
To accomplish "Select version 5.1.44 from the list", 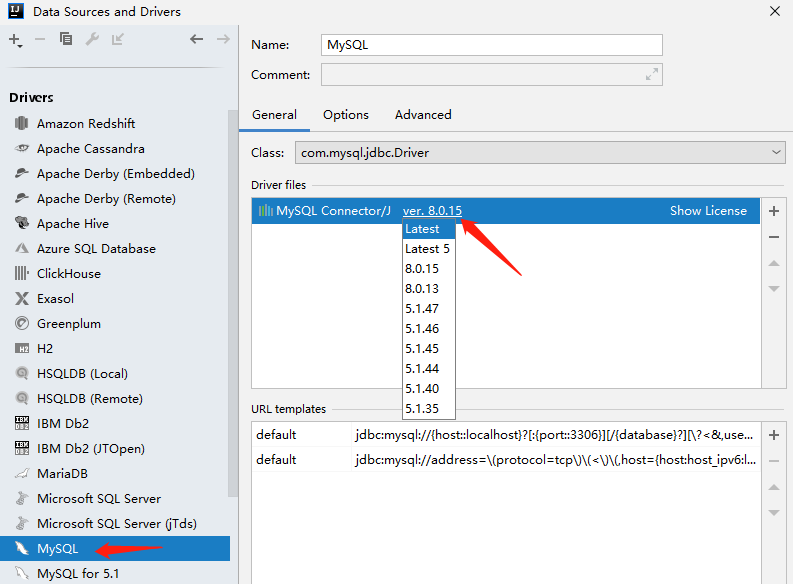I will (429, 369).
